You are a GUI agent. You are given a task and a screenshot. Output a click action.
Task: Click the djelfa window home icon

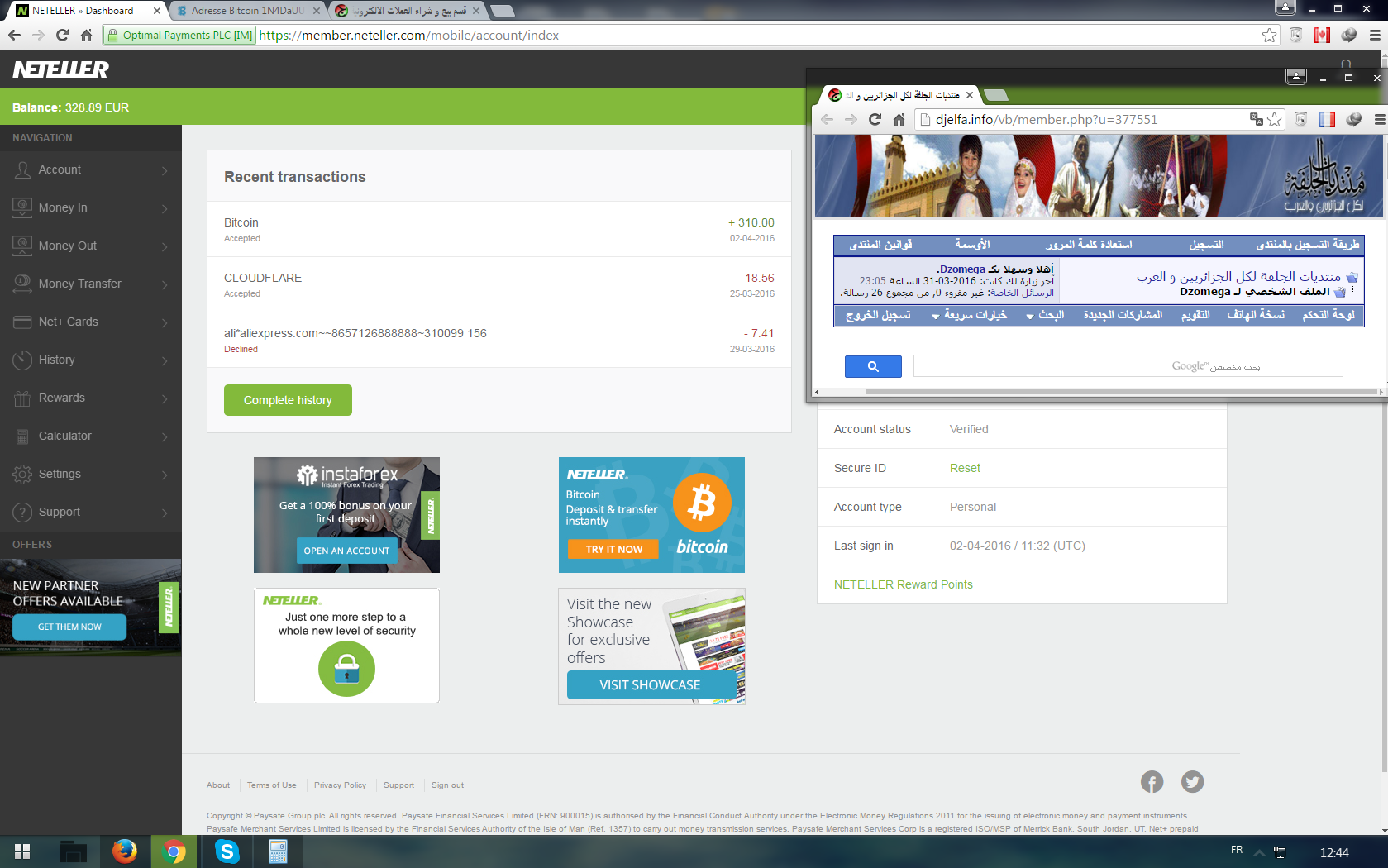pos(899,119)
